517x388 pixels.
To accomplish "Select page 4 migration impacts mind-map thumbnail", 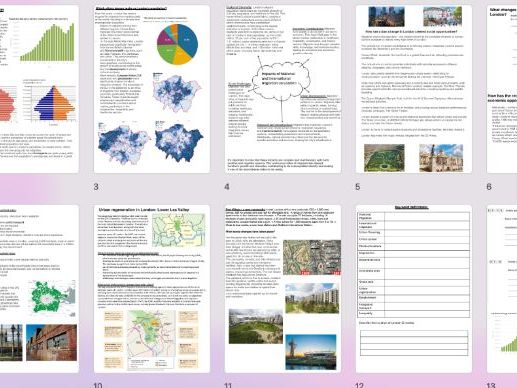I will click(283, 89).
